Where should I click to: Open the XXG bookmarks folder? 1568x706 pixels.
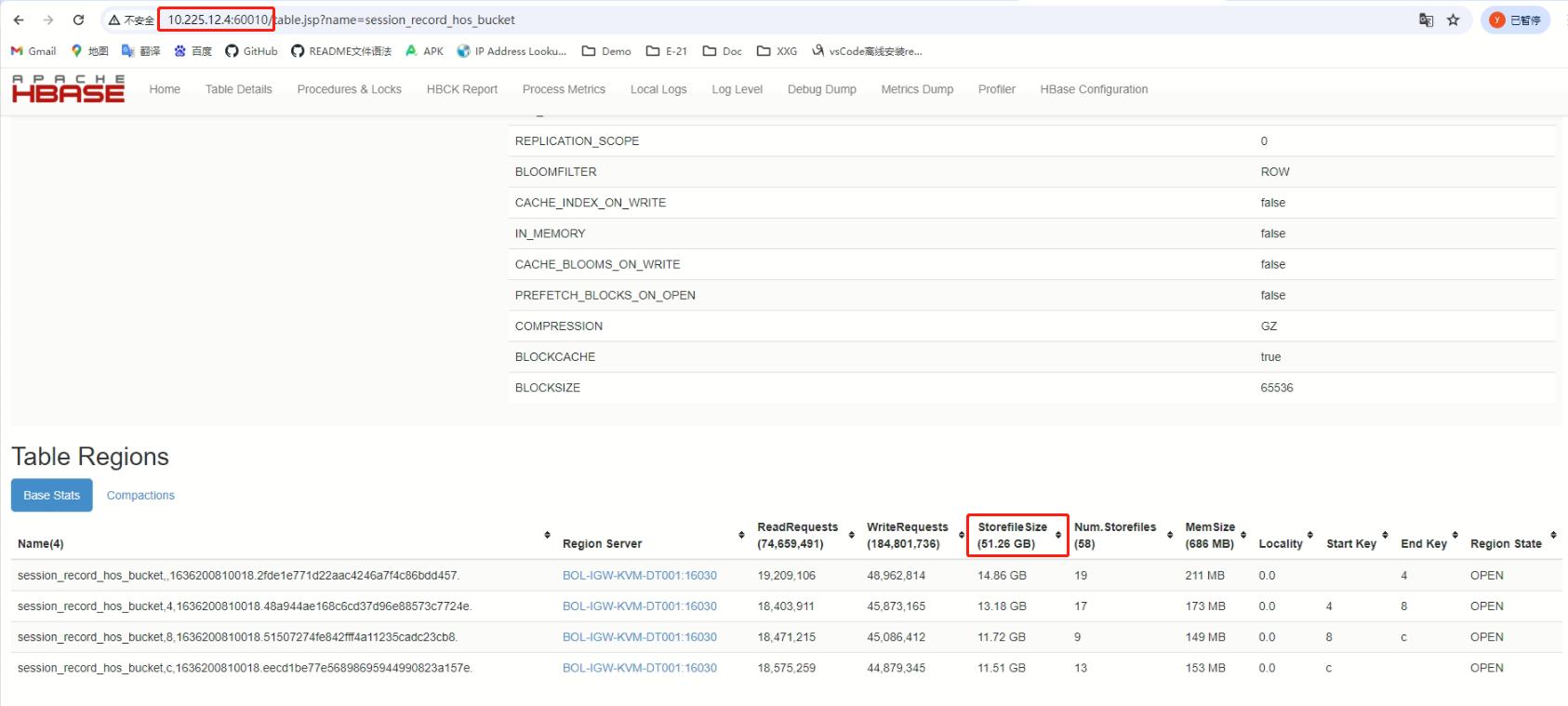(777, 51)
